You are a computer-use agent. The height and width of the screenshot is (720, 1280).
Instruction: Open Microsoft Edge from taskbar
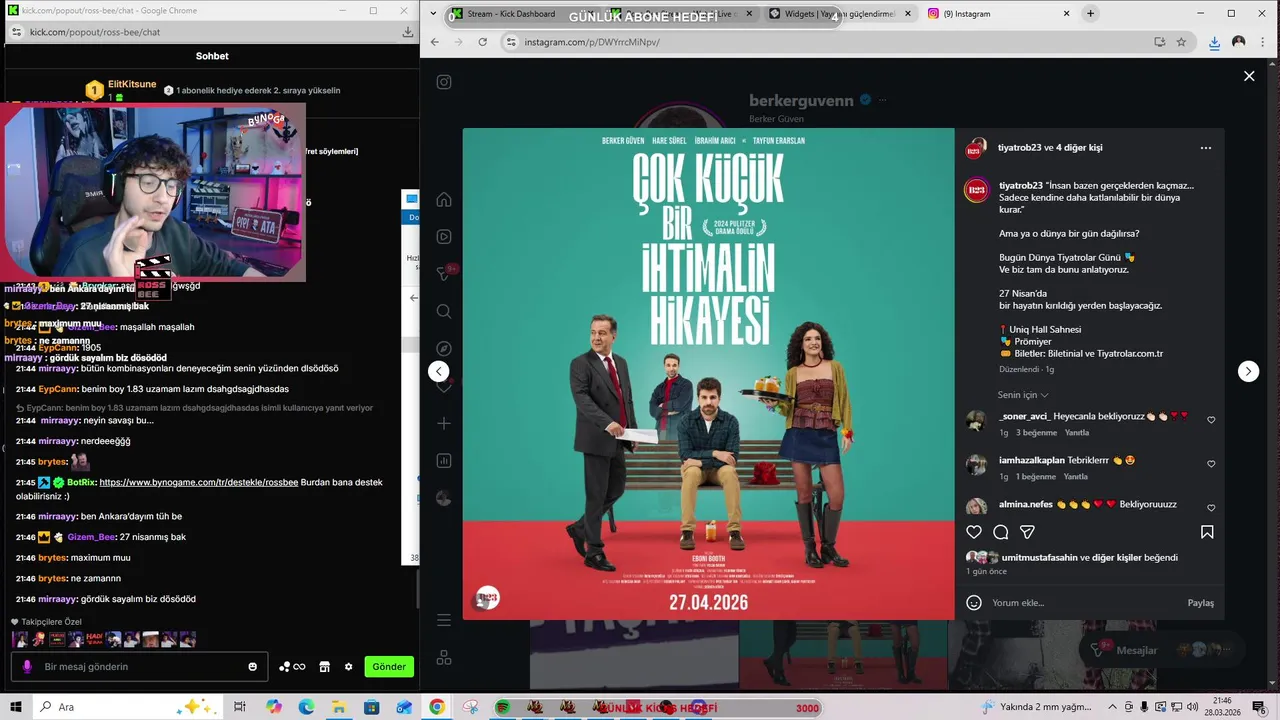306,707
